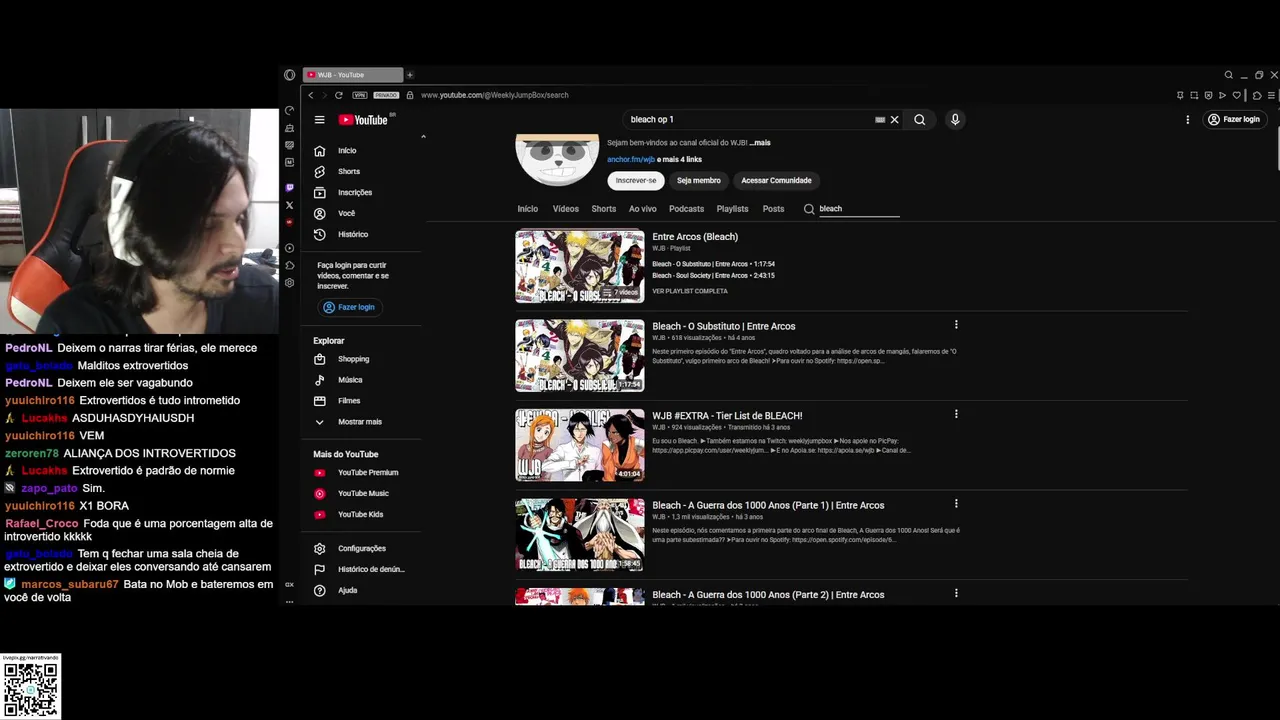Viewport: 1280px width, 720px height.
Task: Click the site lock icon in address bar
Action: tap(410, 95)
